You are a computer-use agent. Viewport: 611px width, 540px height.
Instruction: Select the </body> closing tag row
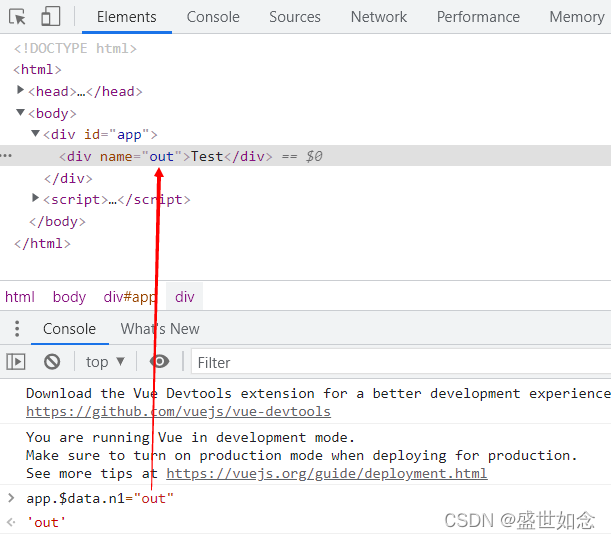click(57, 221)
